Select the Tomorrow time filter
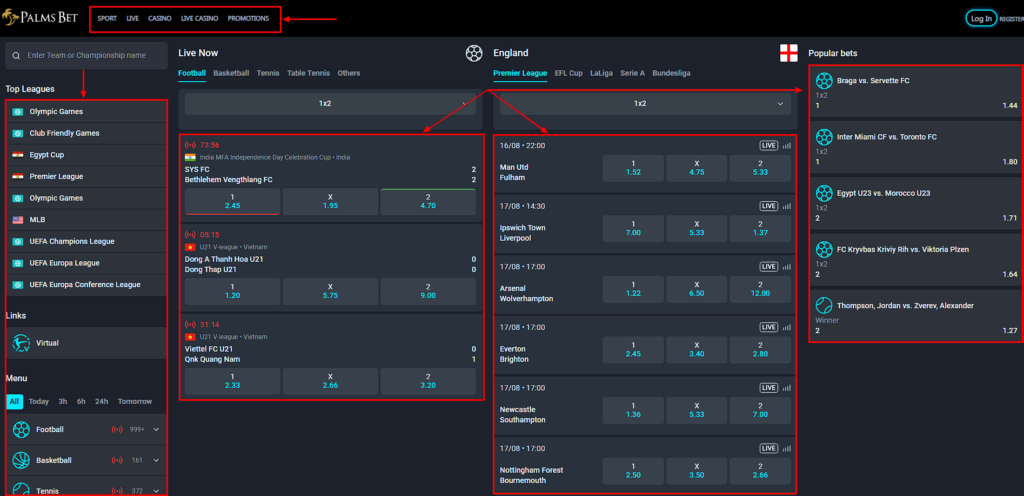The image size is (1024, 496). tap(135, 401)
